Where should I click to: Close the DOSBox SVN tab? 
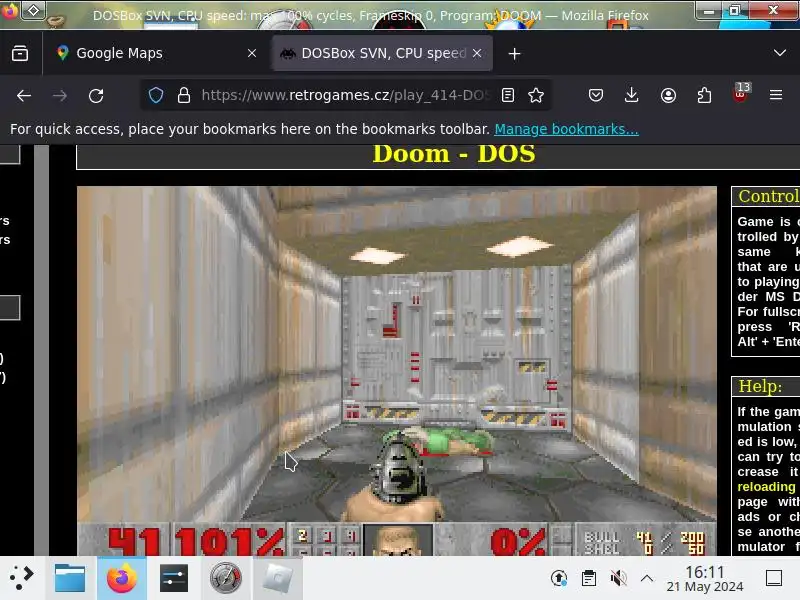click(477, 53)
